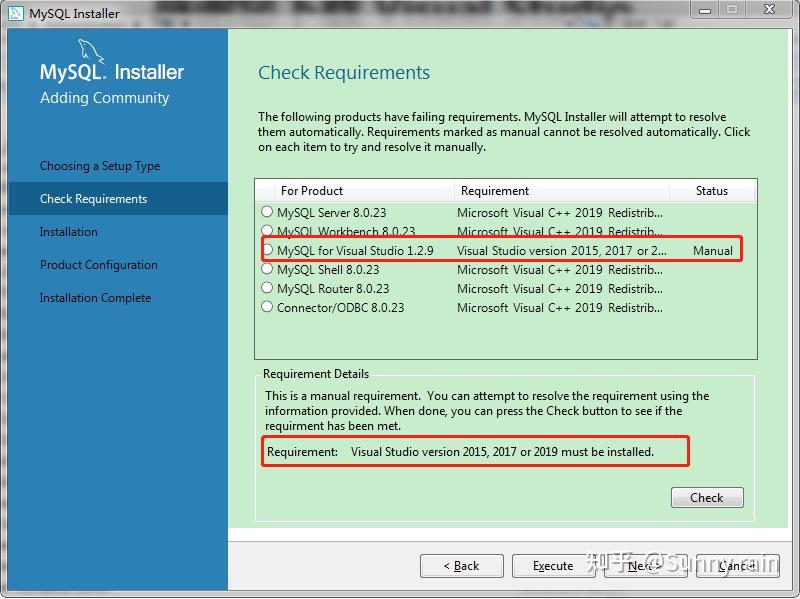Advance with the Next button
This screenshot has width=800, height=599.
click(646, 566)
